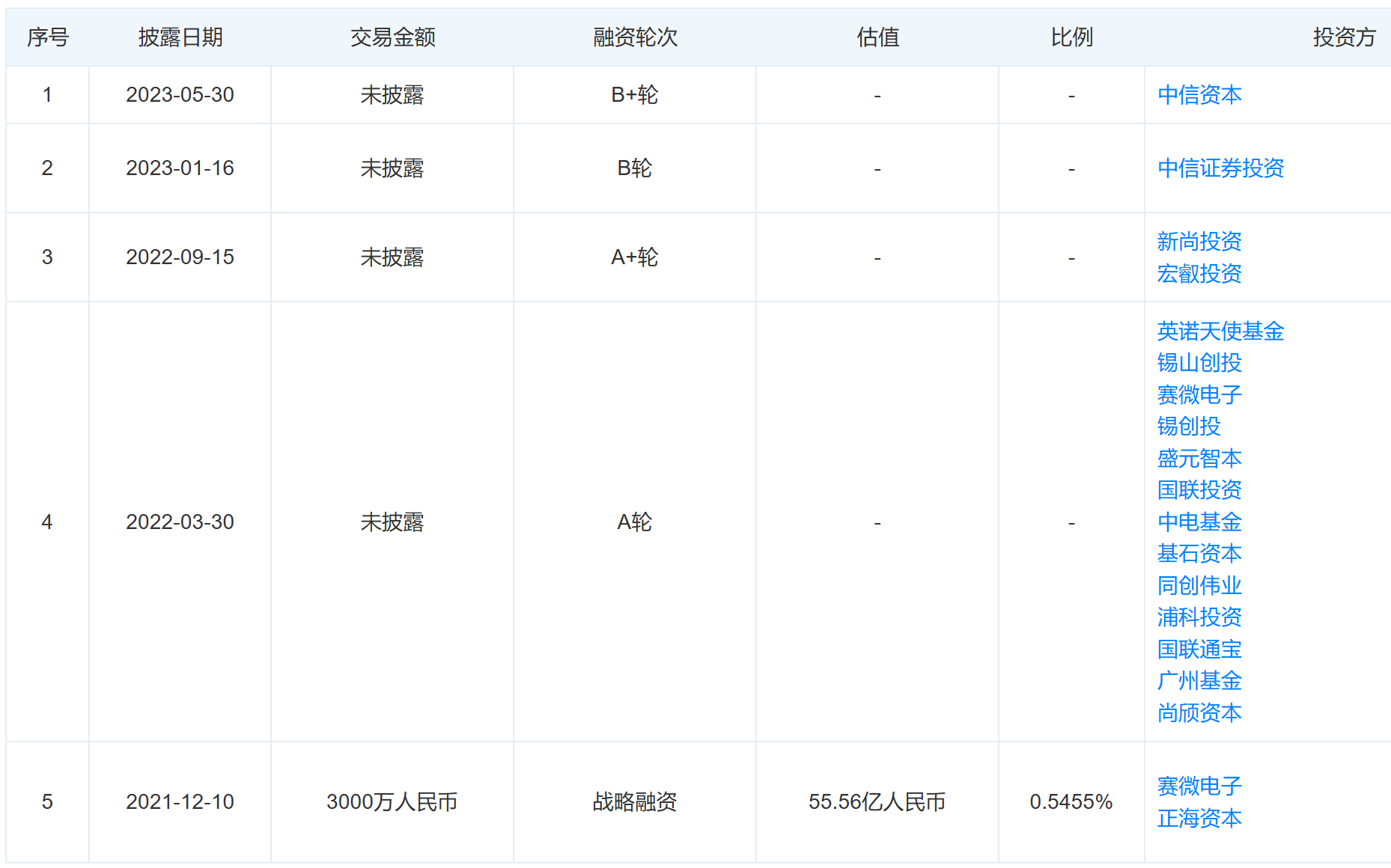Click the 融资轮次 column header

click(635, 37)
